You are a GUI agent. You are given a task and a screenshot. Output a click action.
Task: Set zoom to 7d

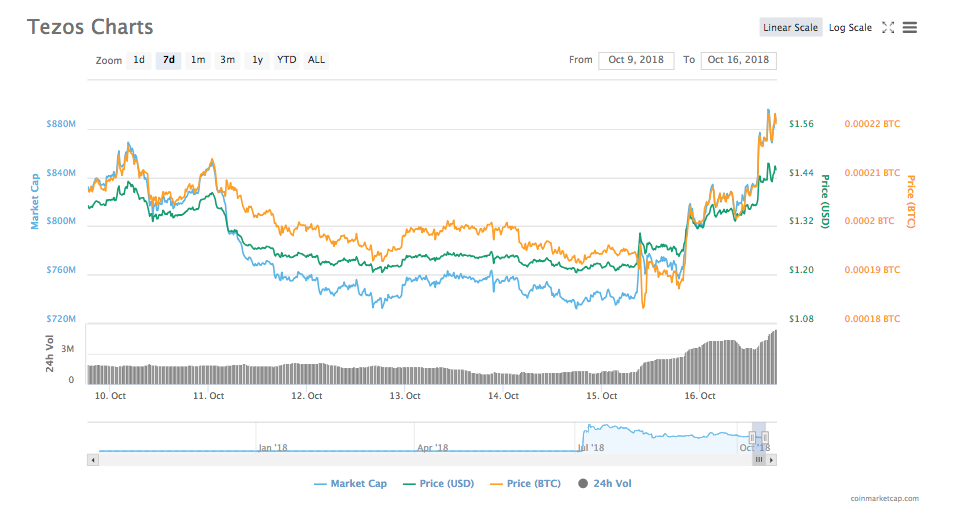[169, 60]
